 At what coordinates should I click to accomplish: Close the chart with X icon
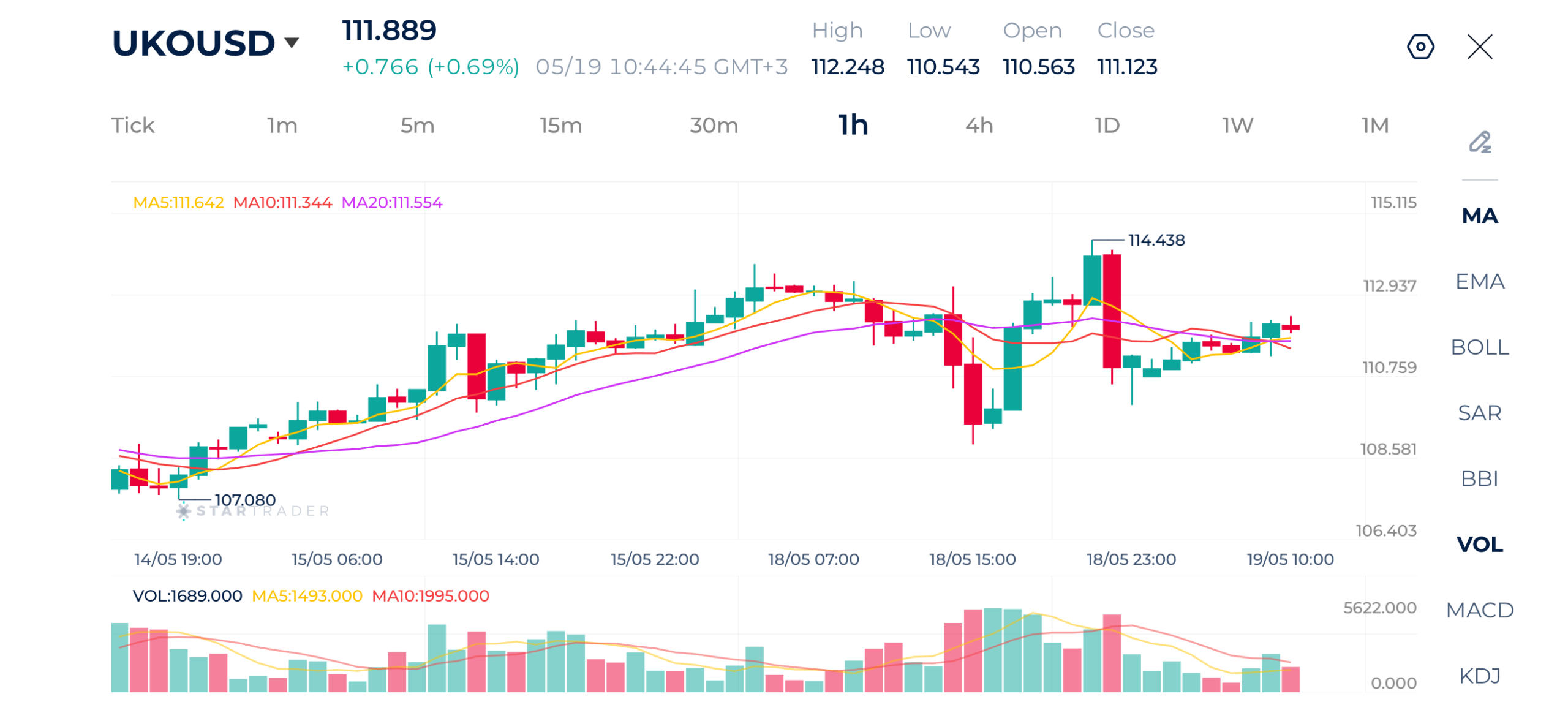coord(1479,47)
